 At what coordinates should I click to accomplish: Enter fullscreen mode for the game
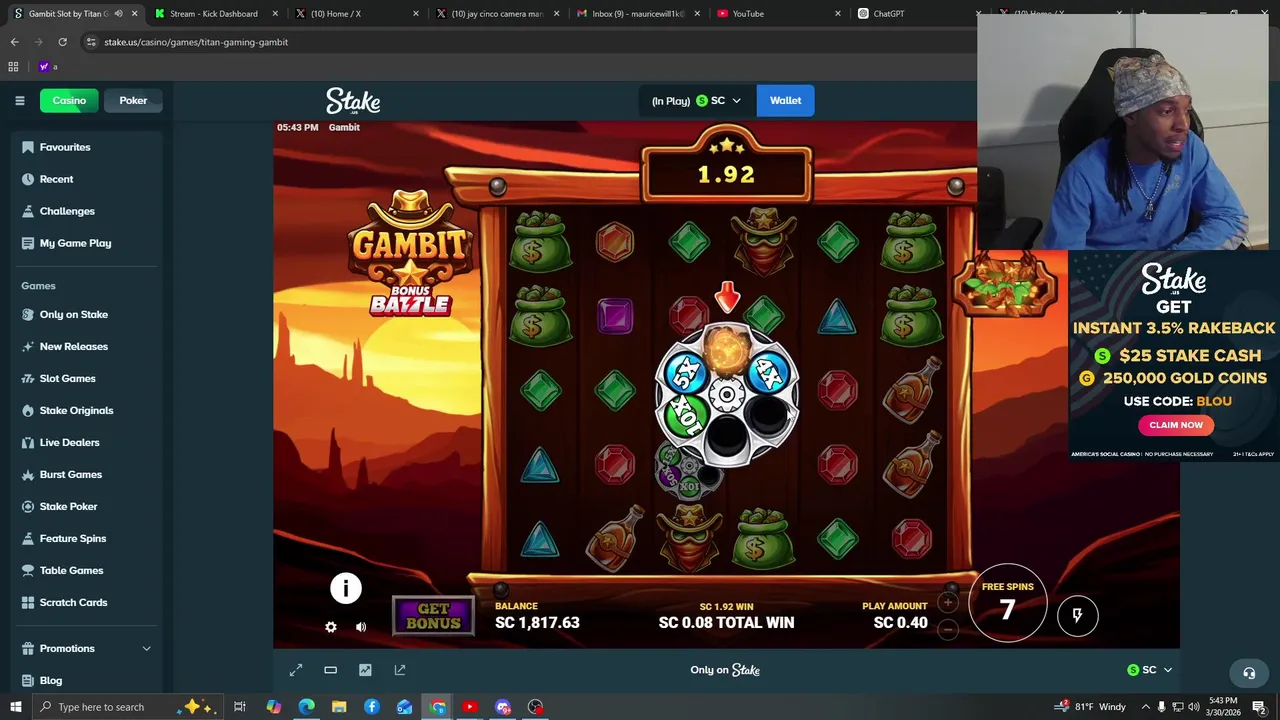point(296,670)
